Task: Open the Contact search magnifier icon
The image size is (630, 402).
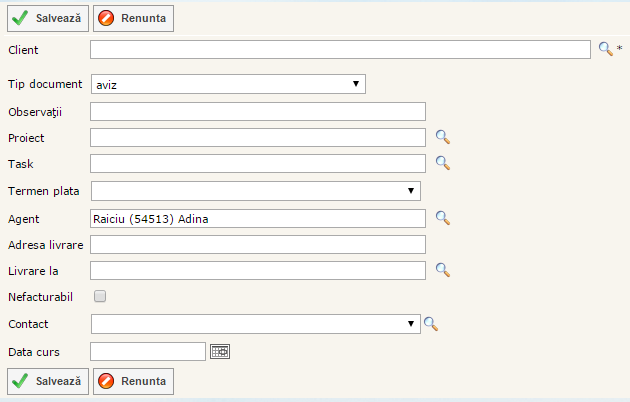Action: click(x=431, y=323)
